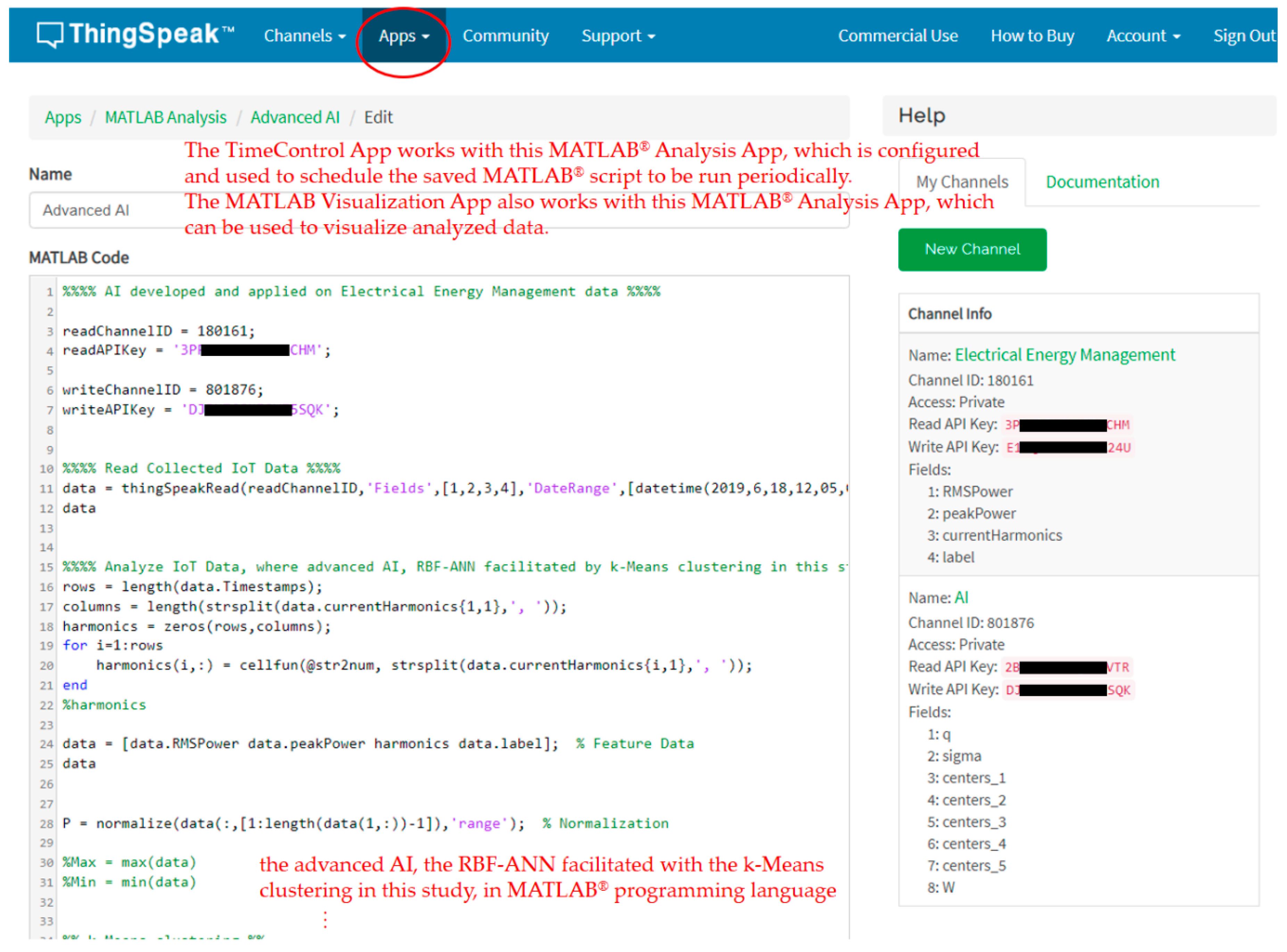Image resolution: width=1287 pixels, height=952 pixels.
Task: Click field '2: sigma' text
Action: [x=955, y=757]
